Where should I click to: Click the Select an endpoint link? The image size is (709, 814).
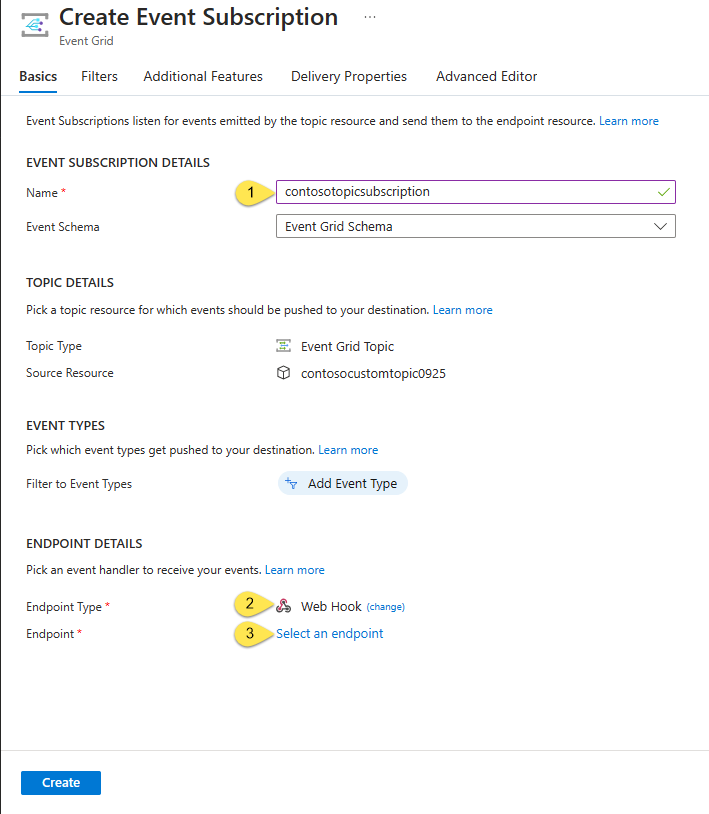click(330, 633)
